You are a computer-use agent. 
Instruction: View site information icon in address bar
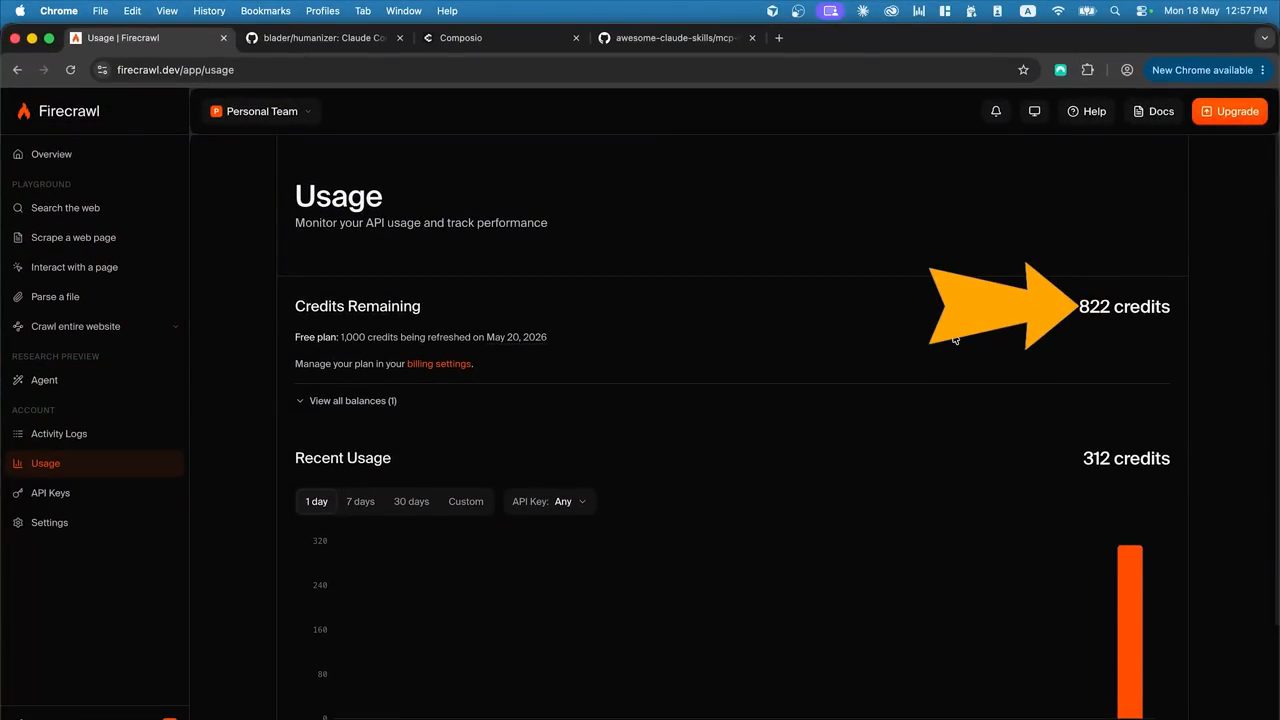(101, 70)
